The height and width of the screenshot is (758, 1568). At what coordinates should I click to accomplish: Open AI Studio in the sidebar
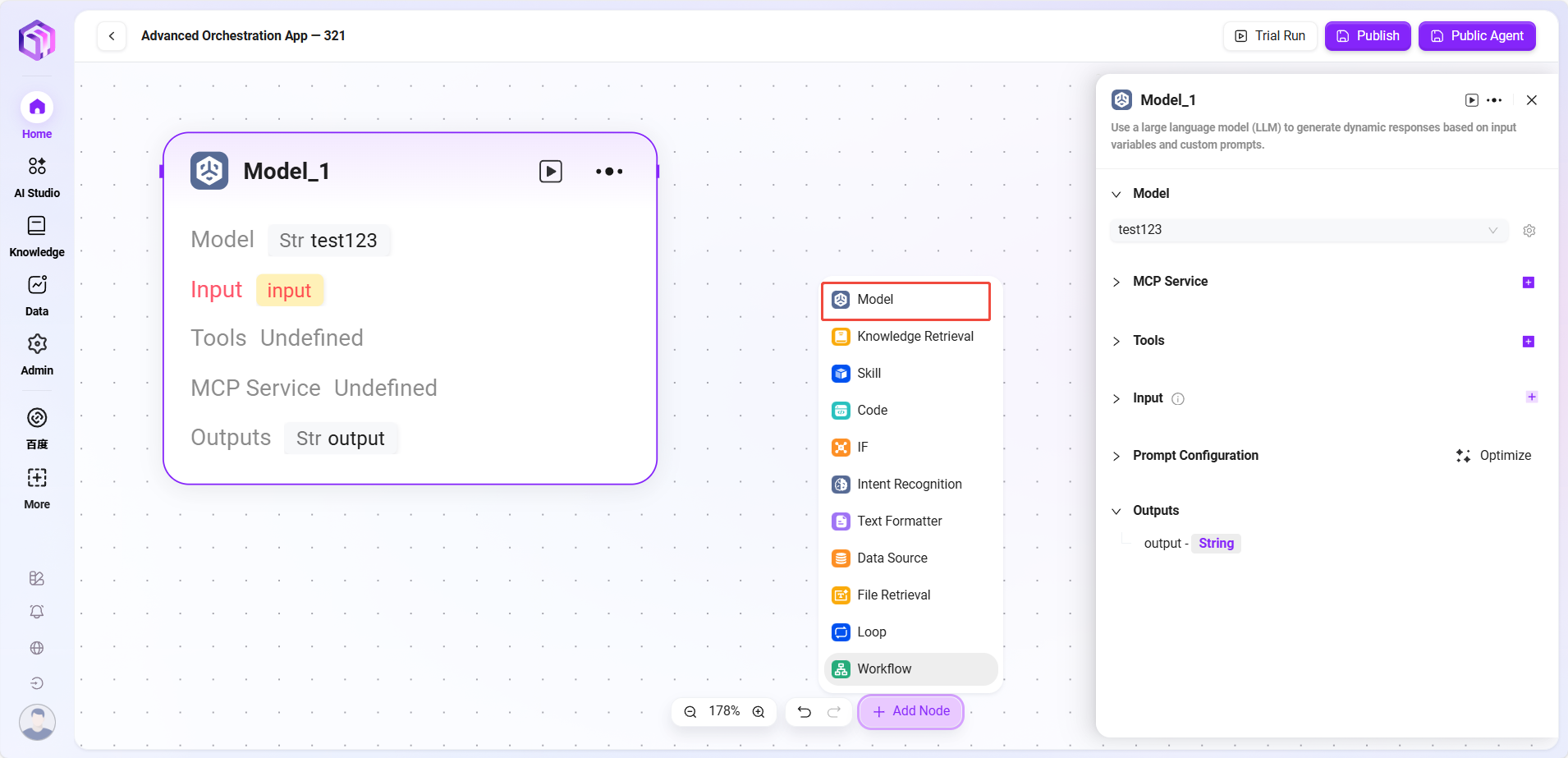tap(37, 177)
